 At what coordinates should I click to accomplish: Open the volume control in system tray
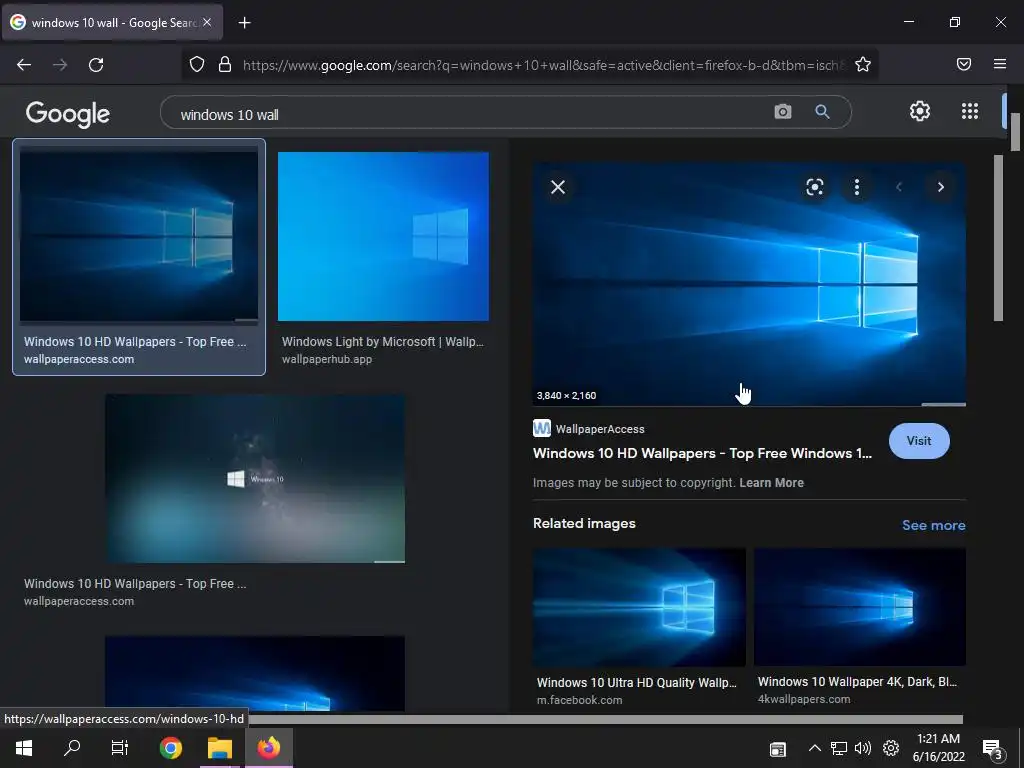click(x=863, y=748)
